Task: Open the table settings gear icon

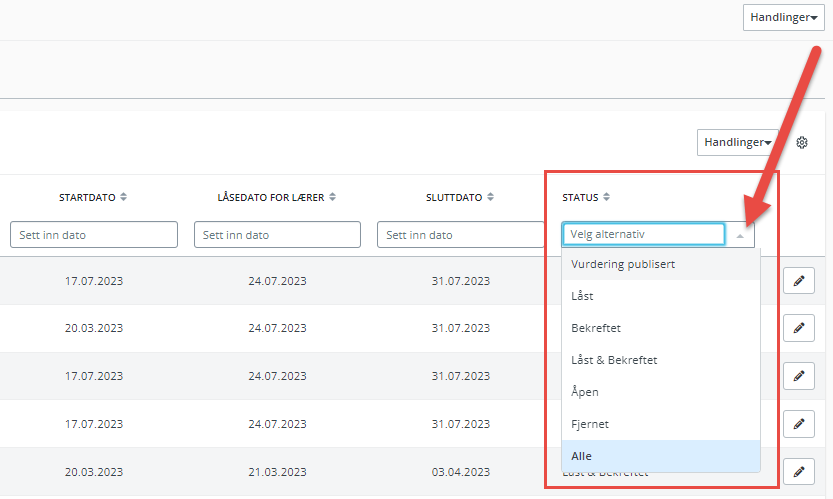Action: tap(802, 142)
